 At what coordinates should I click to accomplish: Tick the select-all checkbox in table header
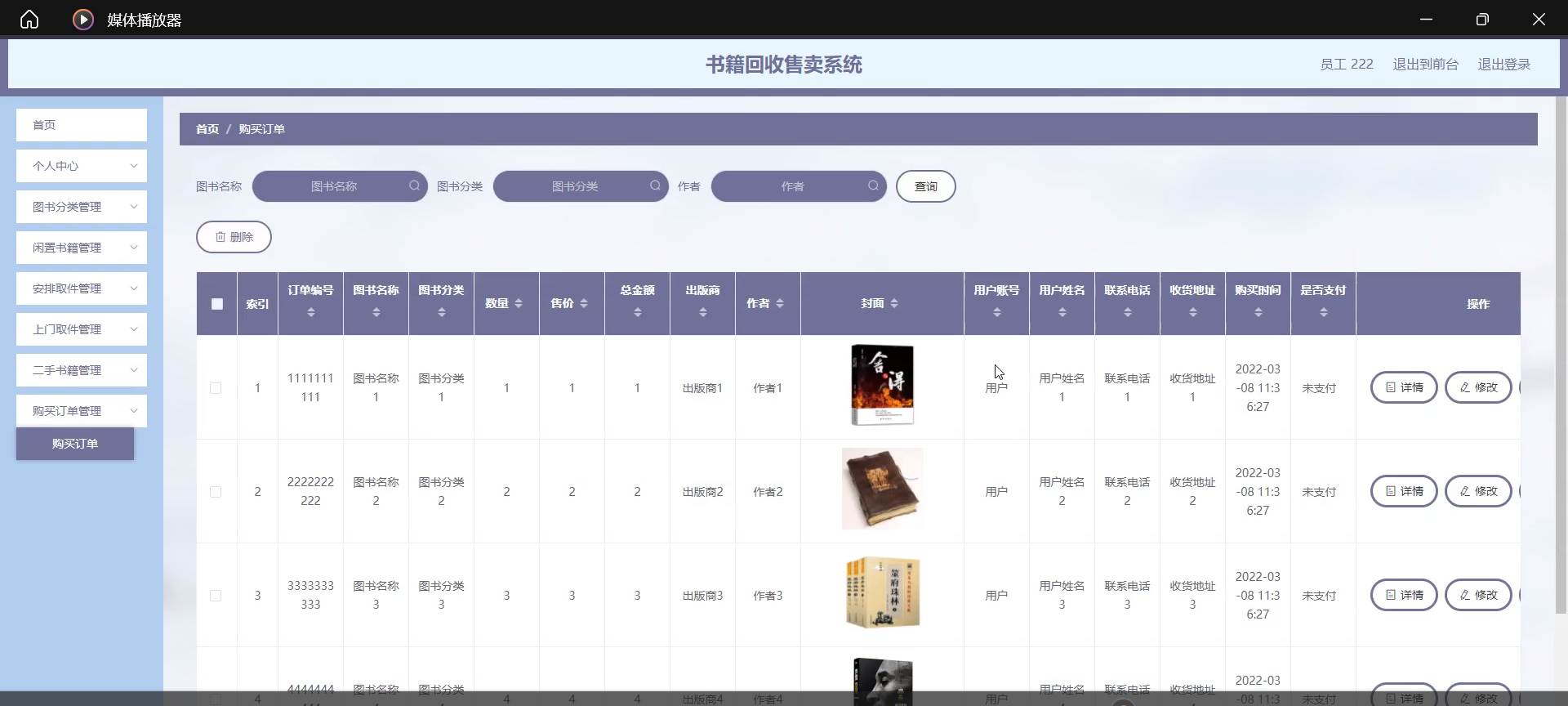point(216,304)
